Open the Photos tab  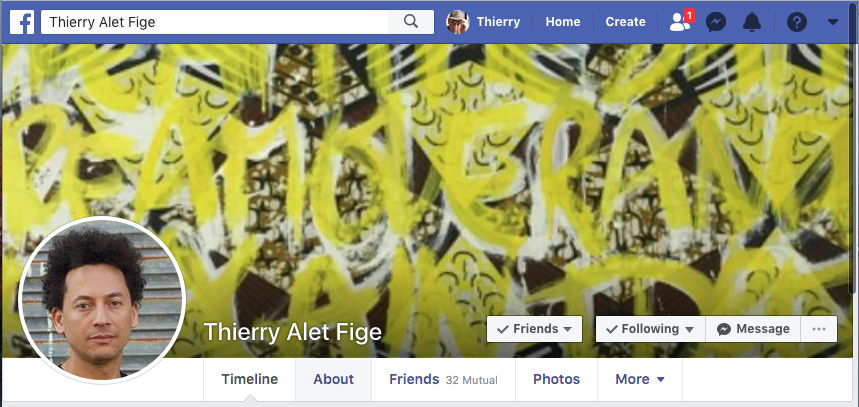click(x=556, y=379)
